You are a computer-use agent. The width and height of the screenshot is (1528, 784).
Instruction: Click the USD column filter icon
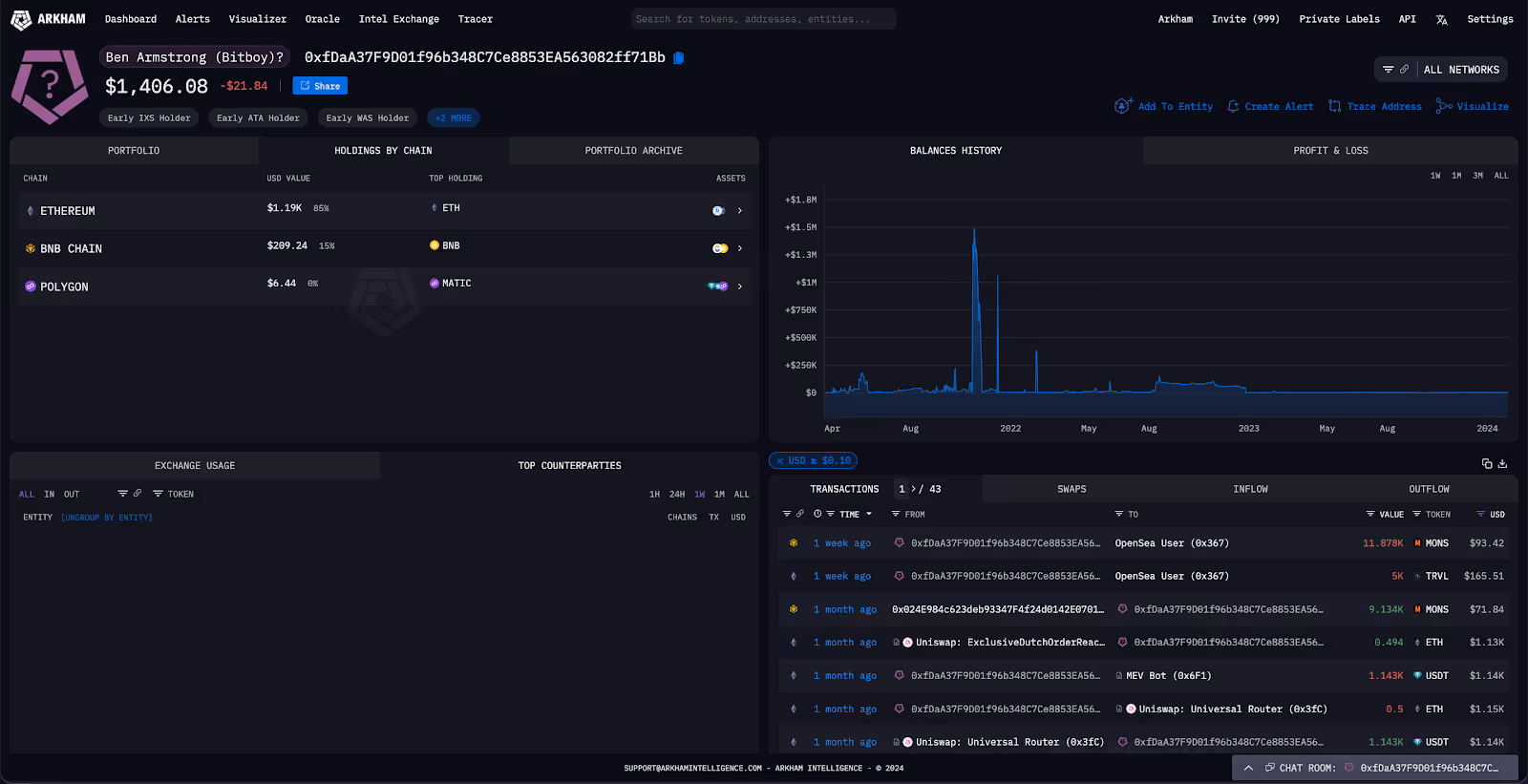[1481, 514]
